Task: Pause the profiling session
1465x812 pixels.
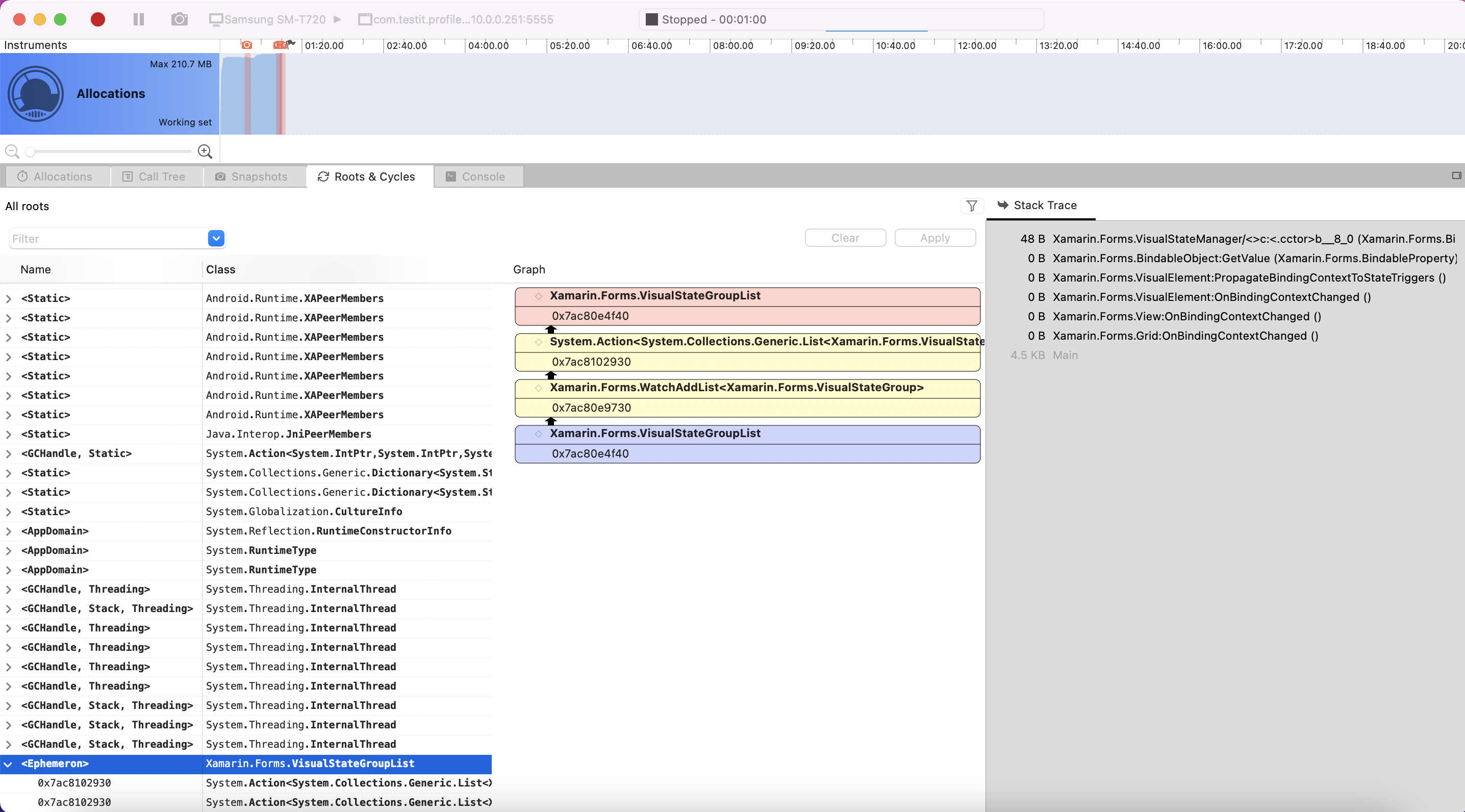Action: pyautogui.click(x=138, y=19)
